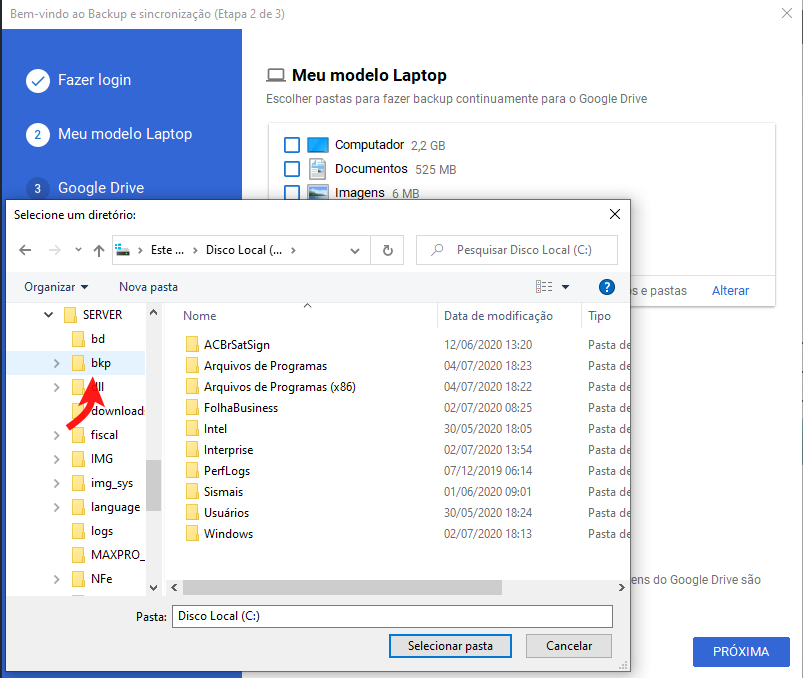This screenshot has width=803, height=678.
Task: Open the Organizar dropdown menu
Action: point(56,287)
